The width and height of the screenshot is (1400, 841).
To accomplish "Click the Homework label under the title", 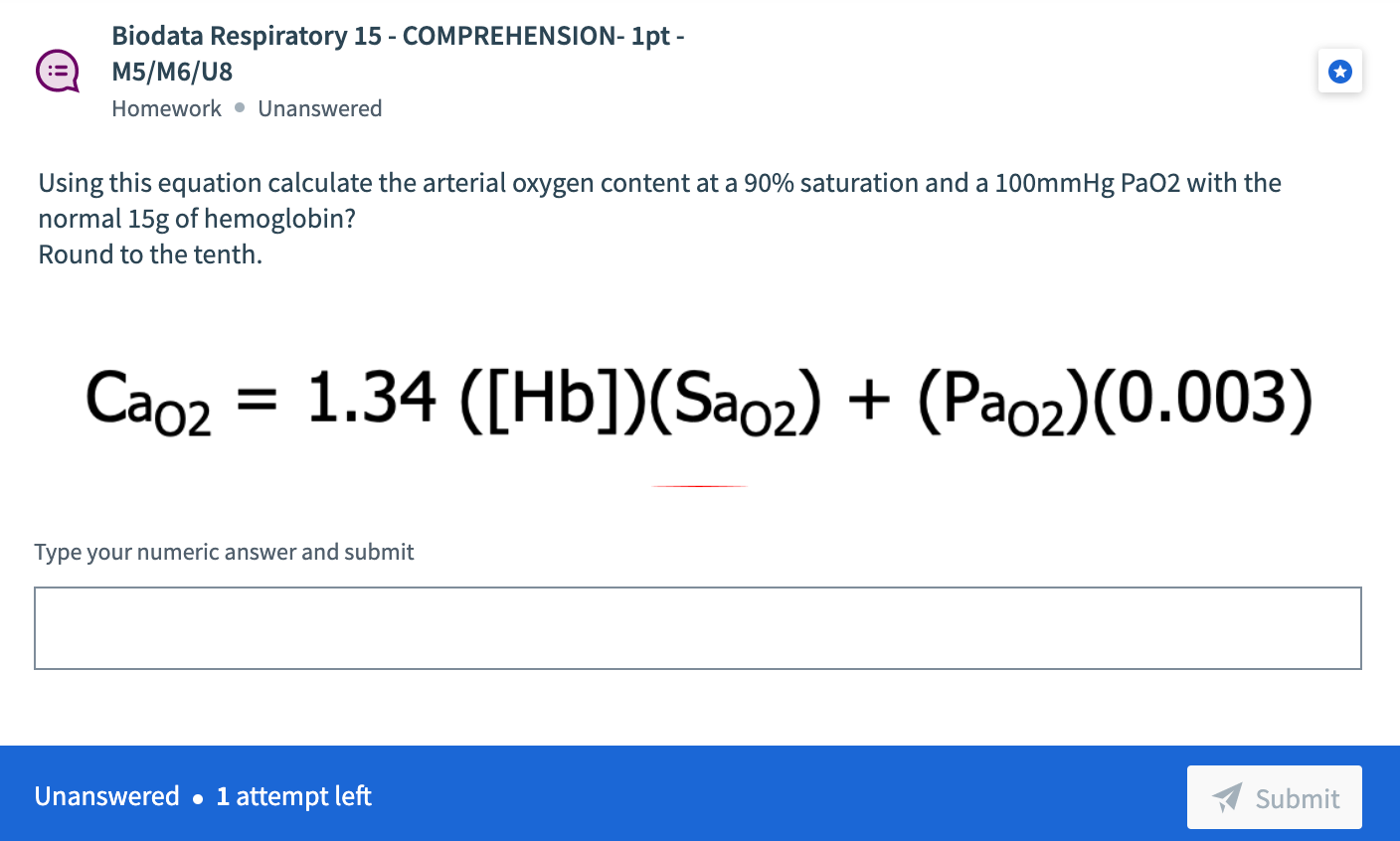I will [x=166, y=108].
